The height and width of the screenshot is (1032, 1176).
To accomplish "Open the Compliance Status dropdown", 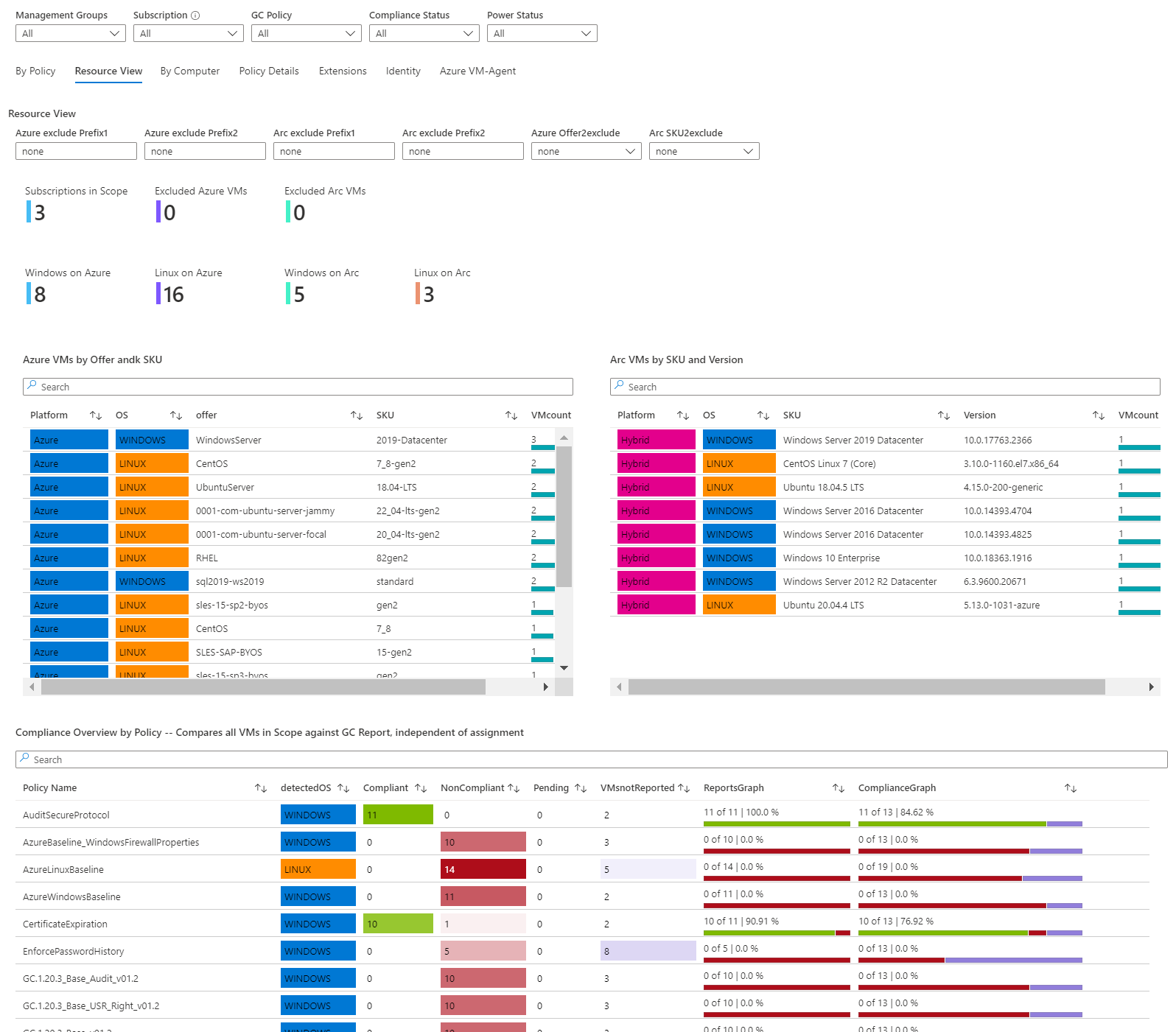I will point(424,33).
